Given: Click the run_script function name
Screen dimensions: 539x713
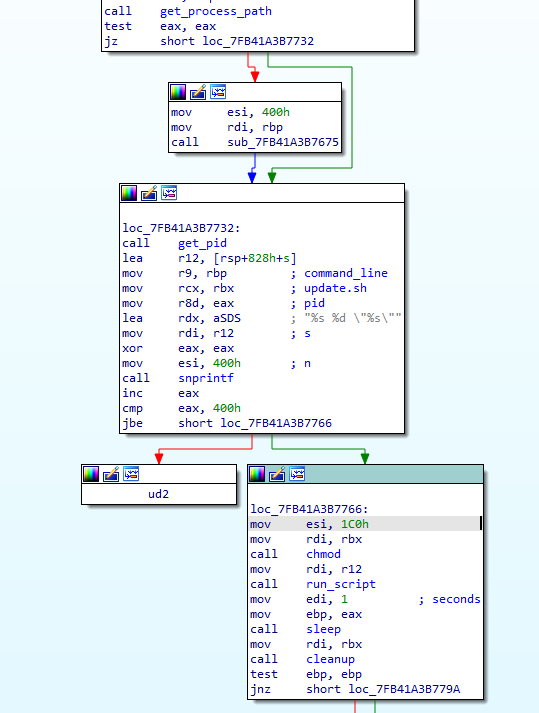Looking at the screenshot, I should pos(341,584).
